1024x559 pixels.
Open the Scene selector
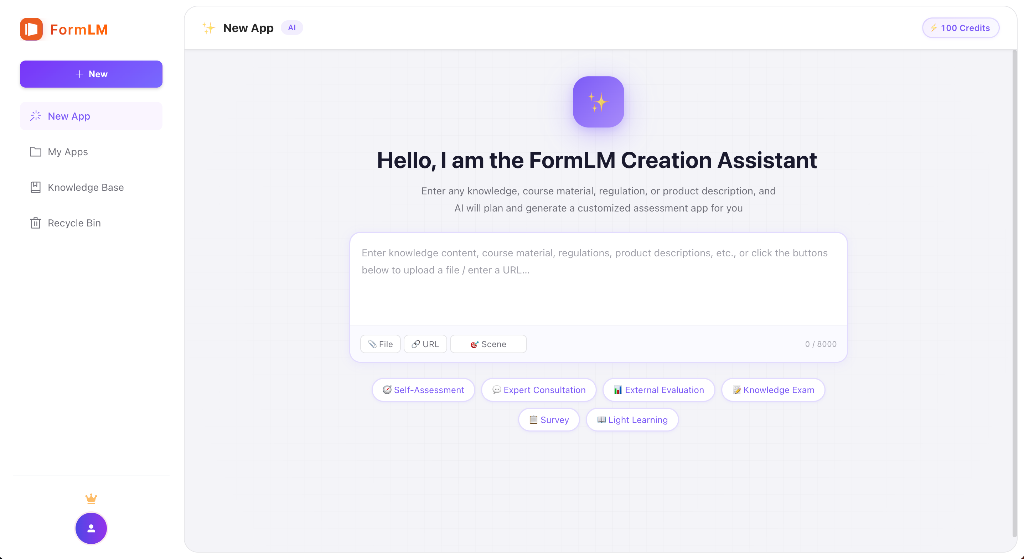click(x=488, y=344)
